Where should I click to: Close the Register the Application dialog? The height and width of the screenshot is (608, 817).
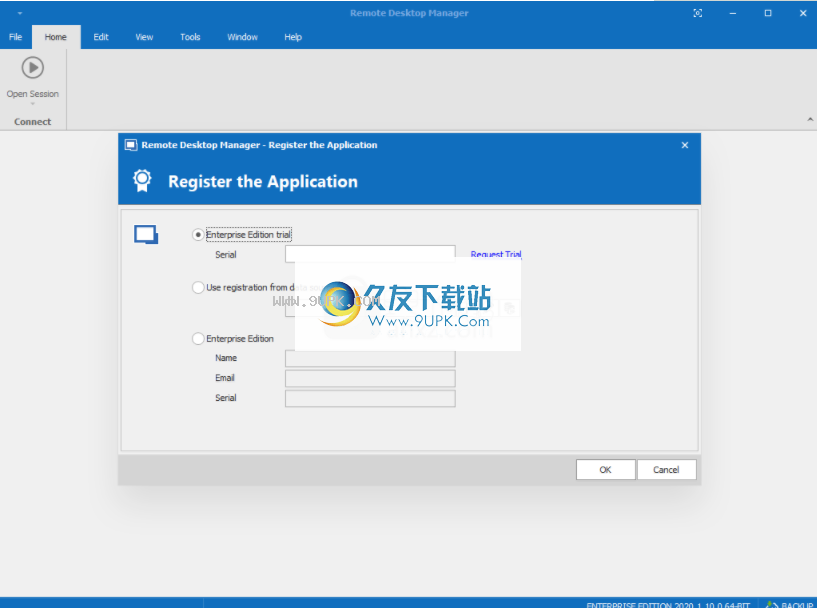685,145
